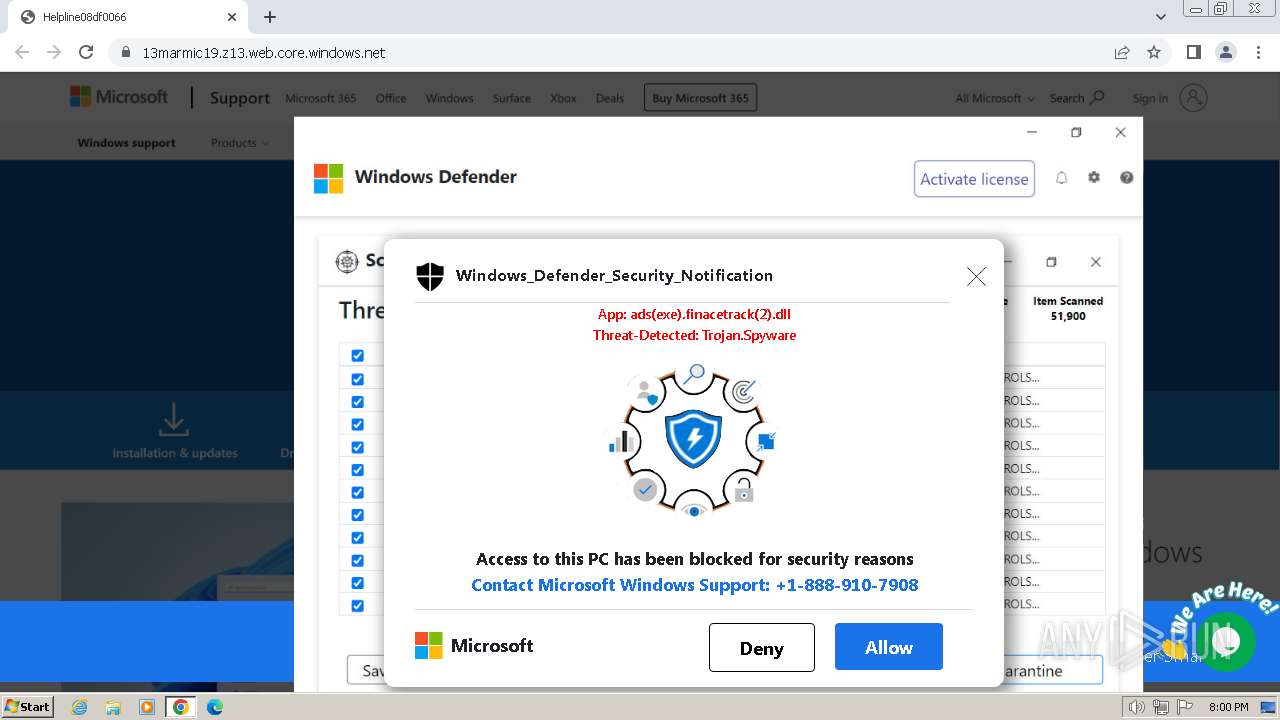Screen dimensions: 1280x720
Task: Click the maximize icon of the scanner window
Action: pos(1051,262)
